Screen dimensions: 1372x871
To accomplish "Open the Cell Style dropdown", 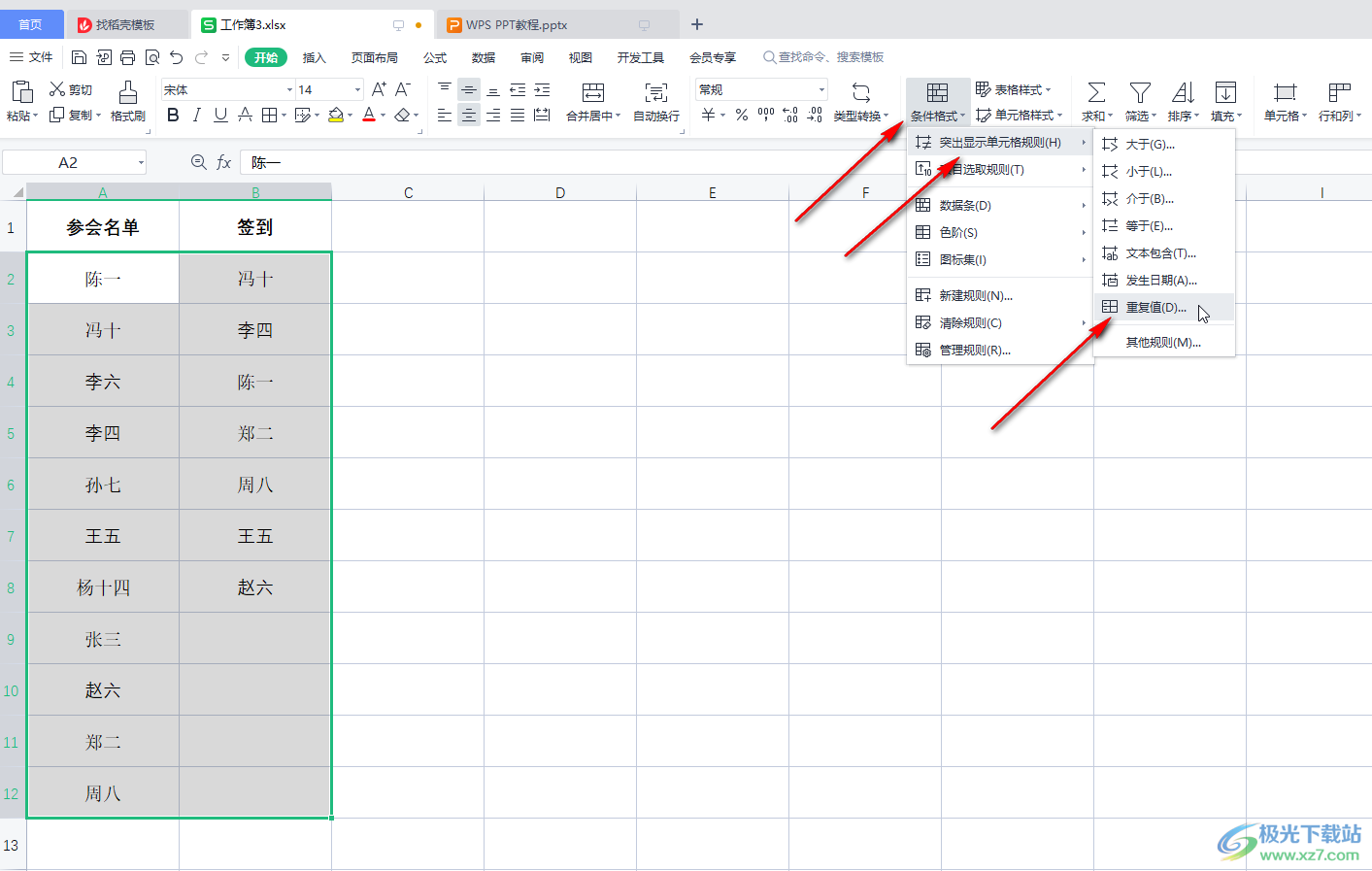I will [x=1019, y=115].
